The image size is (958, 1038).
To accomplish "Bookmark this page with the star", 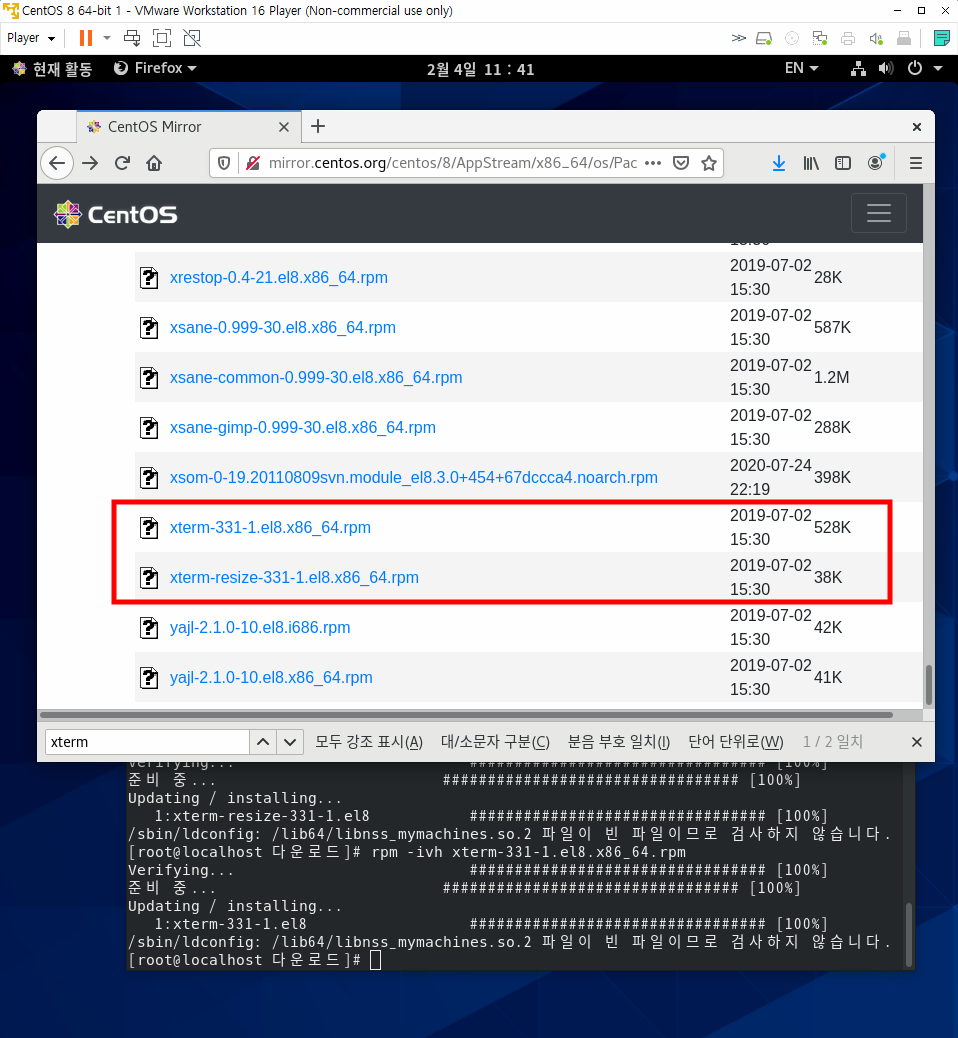I will coord(709,163).
